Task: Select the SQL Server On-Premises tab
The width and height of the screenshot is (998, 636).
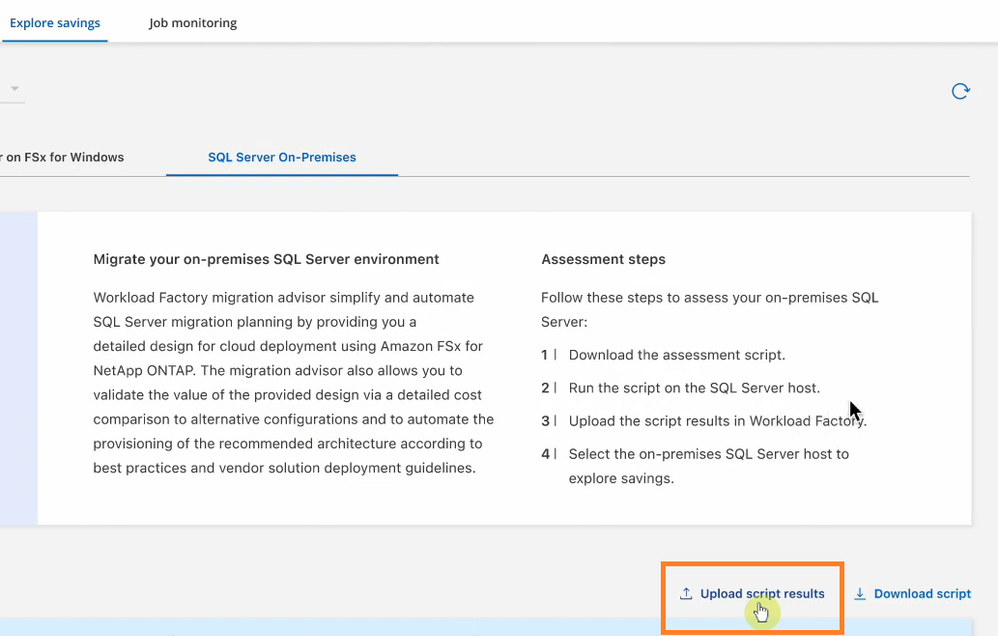Action: (282, 157)
